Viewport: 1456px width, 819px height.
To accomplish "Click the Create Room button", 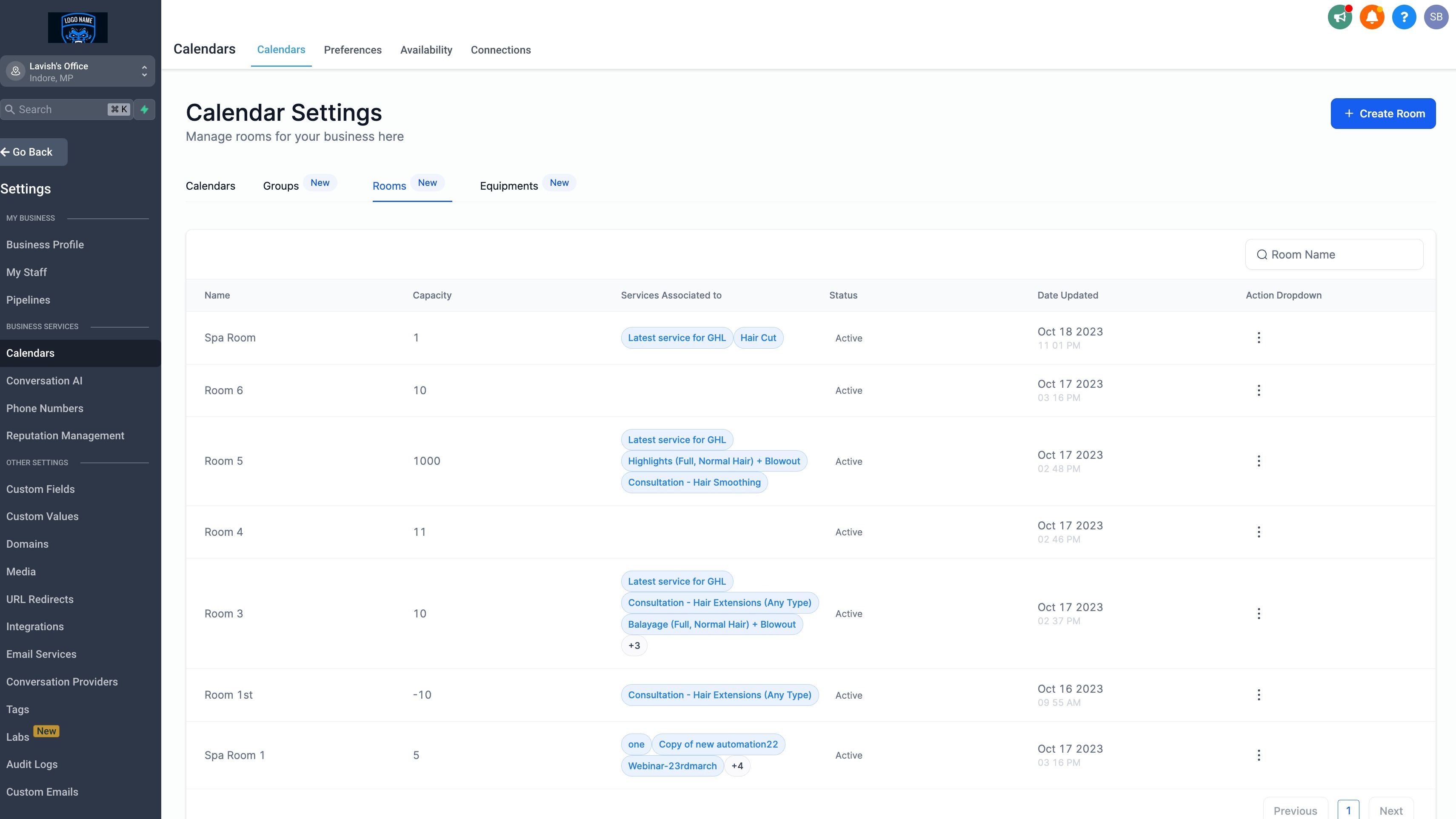I will (x=1382, y=114).
